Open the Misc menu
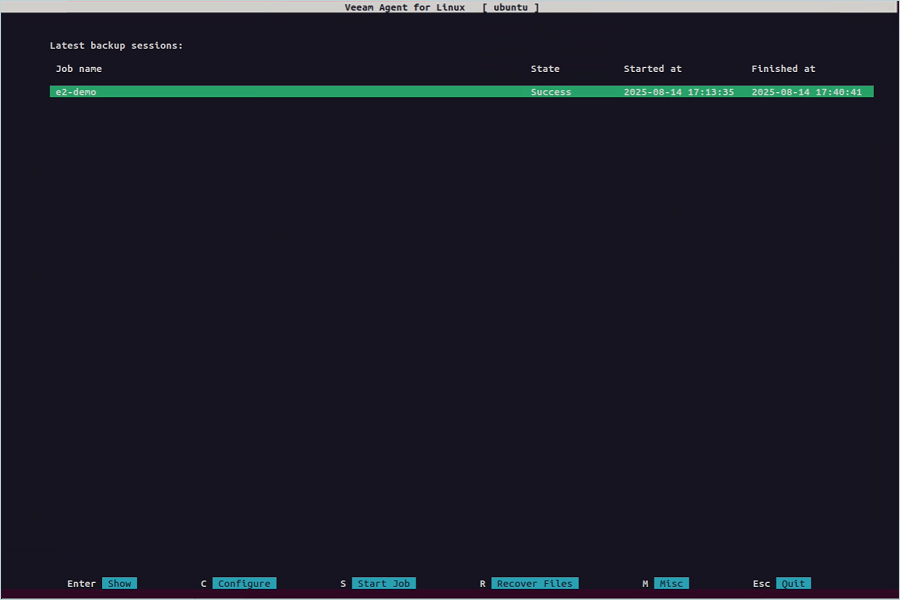This screenshot has height=600, width=900. point(671,583)
